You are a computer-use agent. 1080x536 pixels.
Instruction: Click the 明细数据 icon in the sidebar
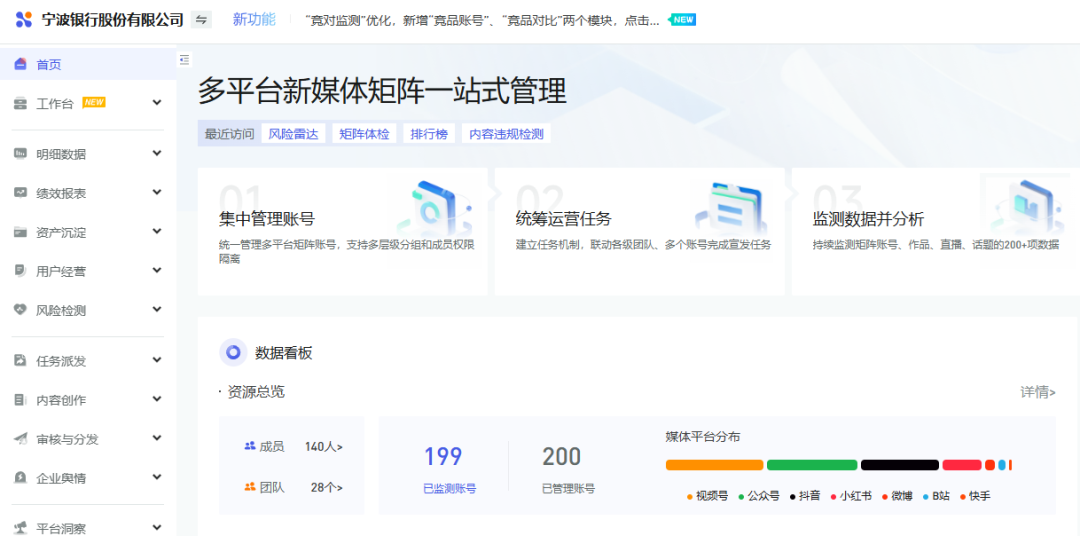(20, 154)
